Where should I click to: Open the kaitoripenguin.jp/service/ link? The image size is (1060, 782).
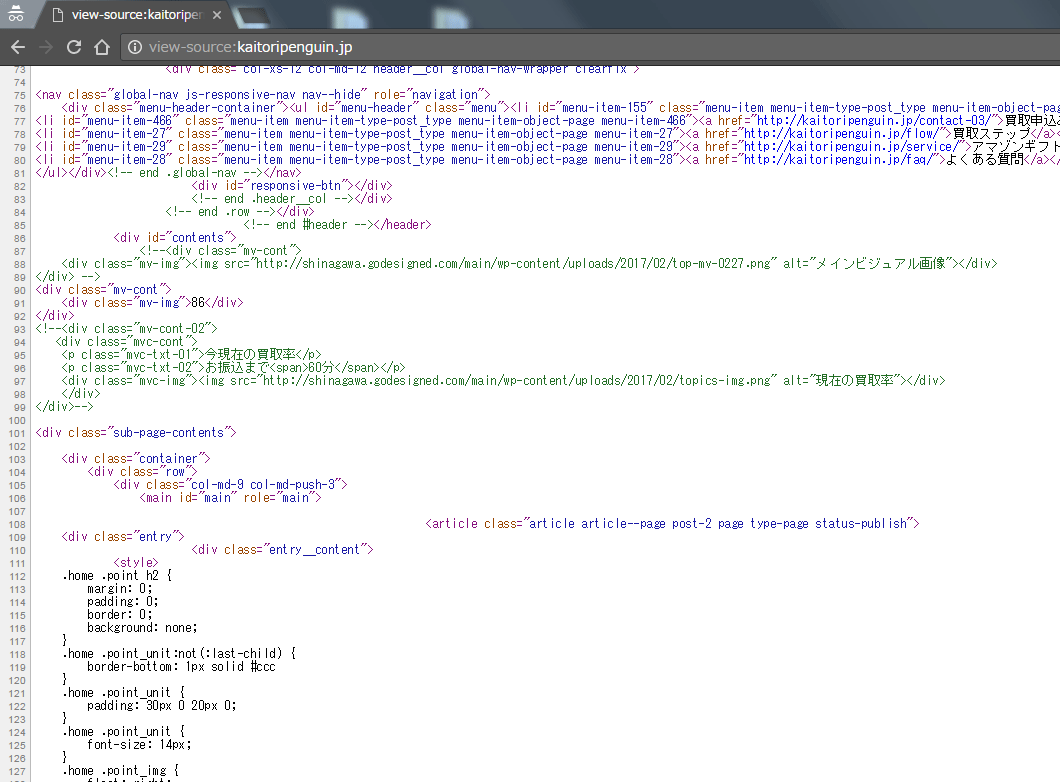pyautogui.click(x=853, y=146)
